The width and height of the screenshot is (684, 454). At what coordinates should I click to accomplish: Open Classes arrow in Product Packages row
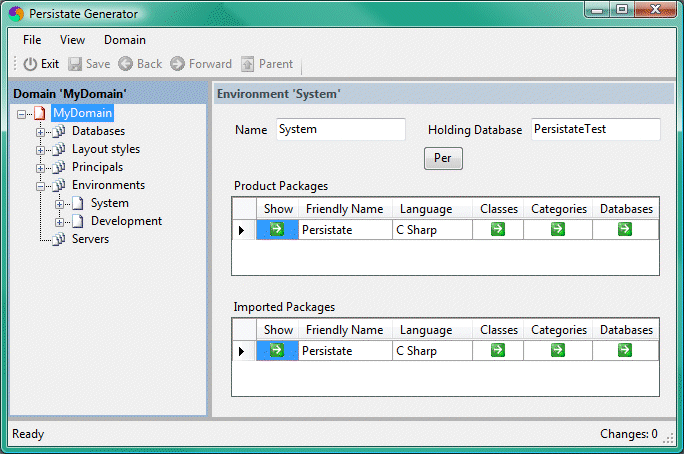pos(498,230)
